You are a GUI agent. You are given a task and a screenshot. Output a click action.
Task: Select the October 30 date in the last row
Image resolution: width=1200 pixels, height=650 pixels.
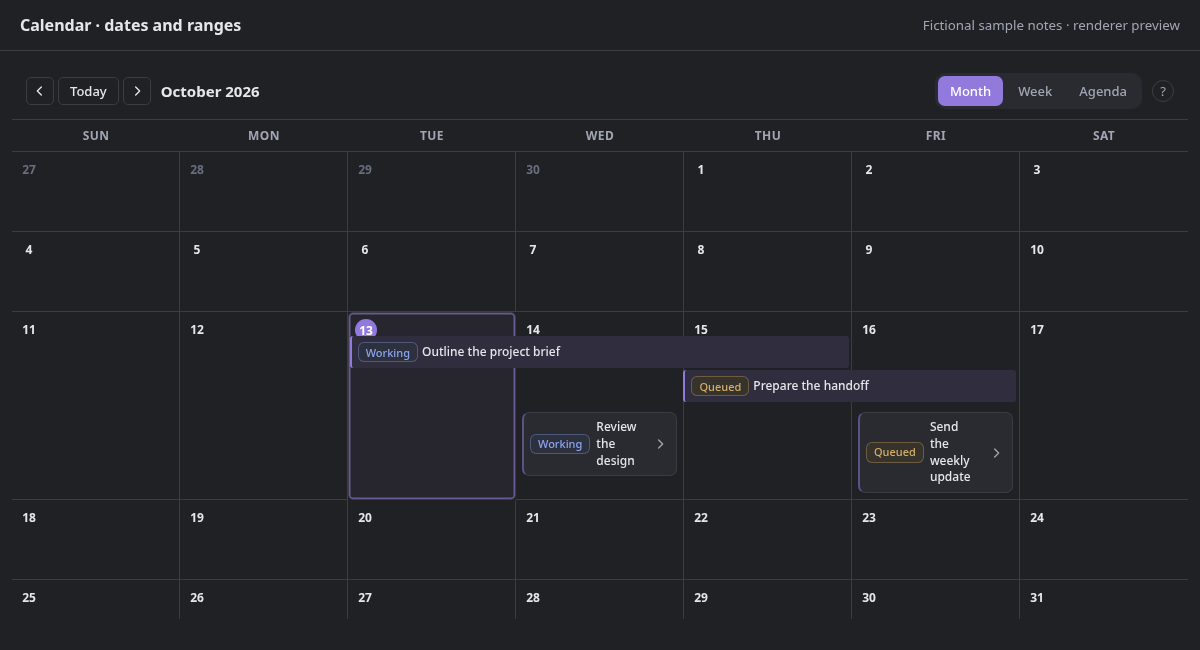point(869,598)
